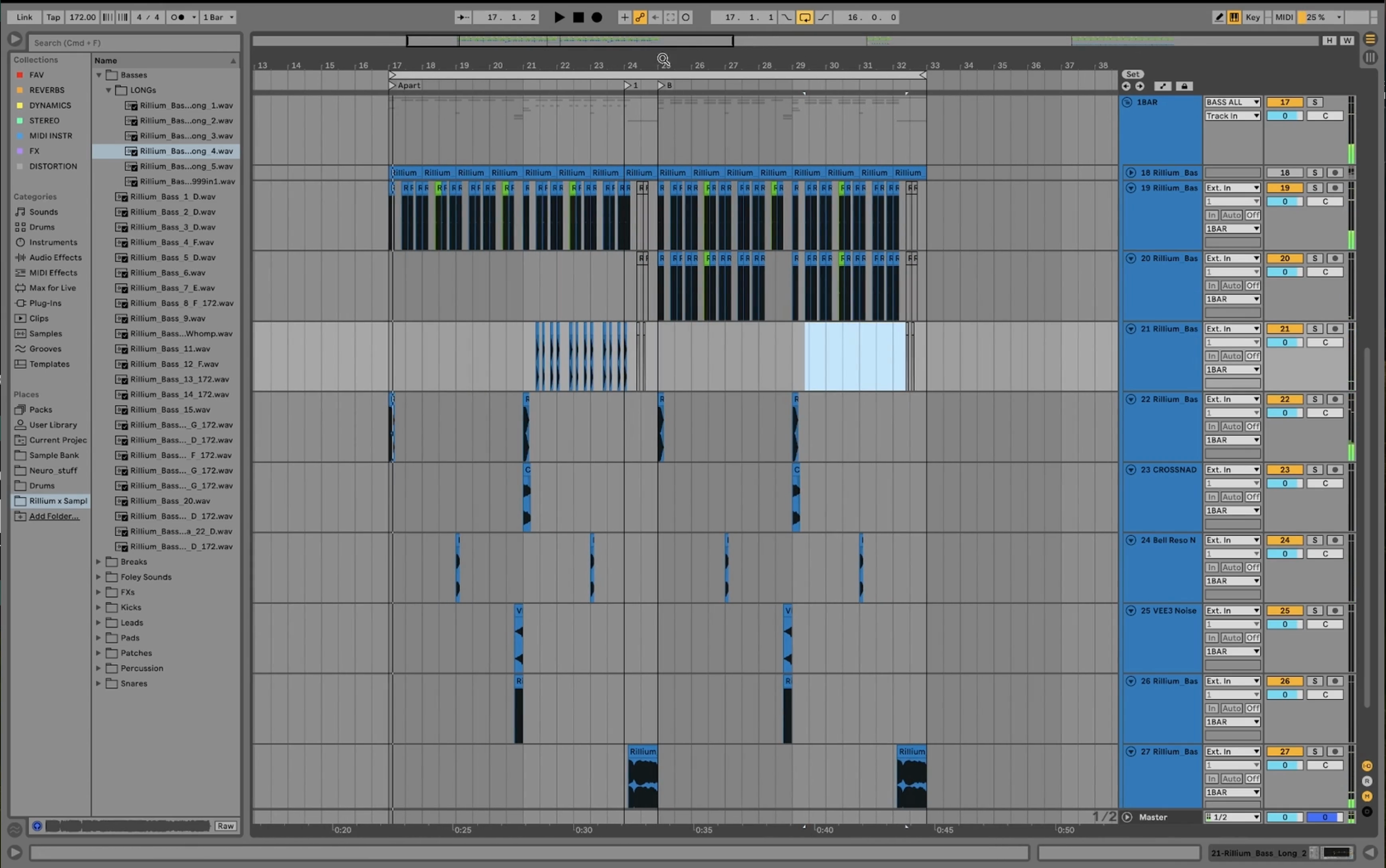1386x868 pixels.
Task: Toggle track 21 activator button
Action: [1284, 329]
